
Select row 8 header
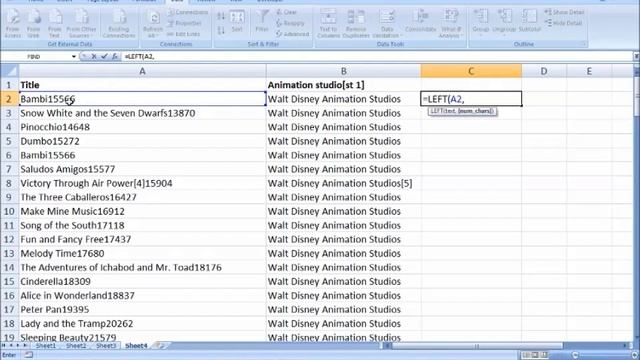click(9, 183)
